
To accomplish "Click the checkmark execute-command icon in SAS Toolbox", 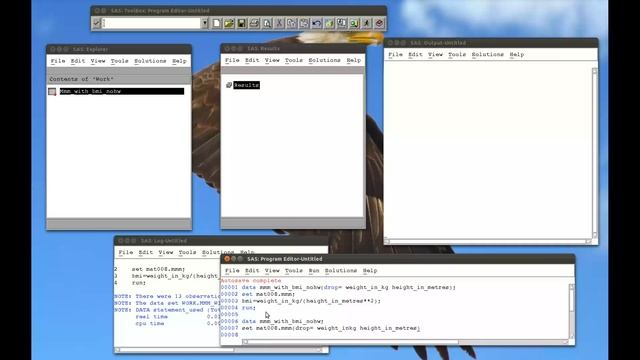I will tap(96, 23).
